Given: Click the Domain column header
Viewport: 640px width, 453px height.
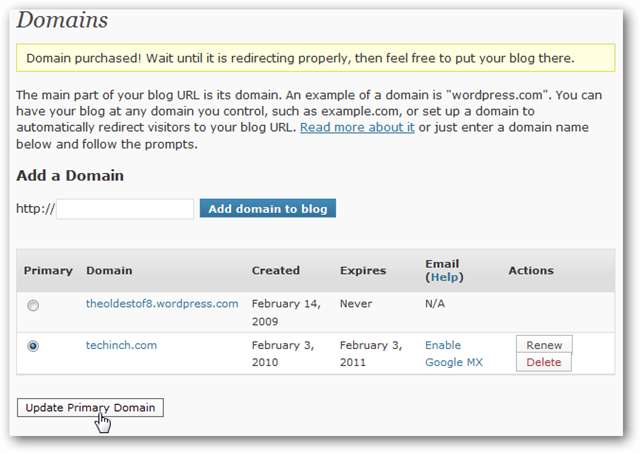Looking at the screenshot, I should point(109,270).
